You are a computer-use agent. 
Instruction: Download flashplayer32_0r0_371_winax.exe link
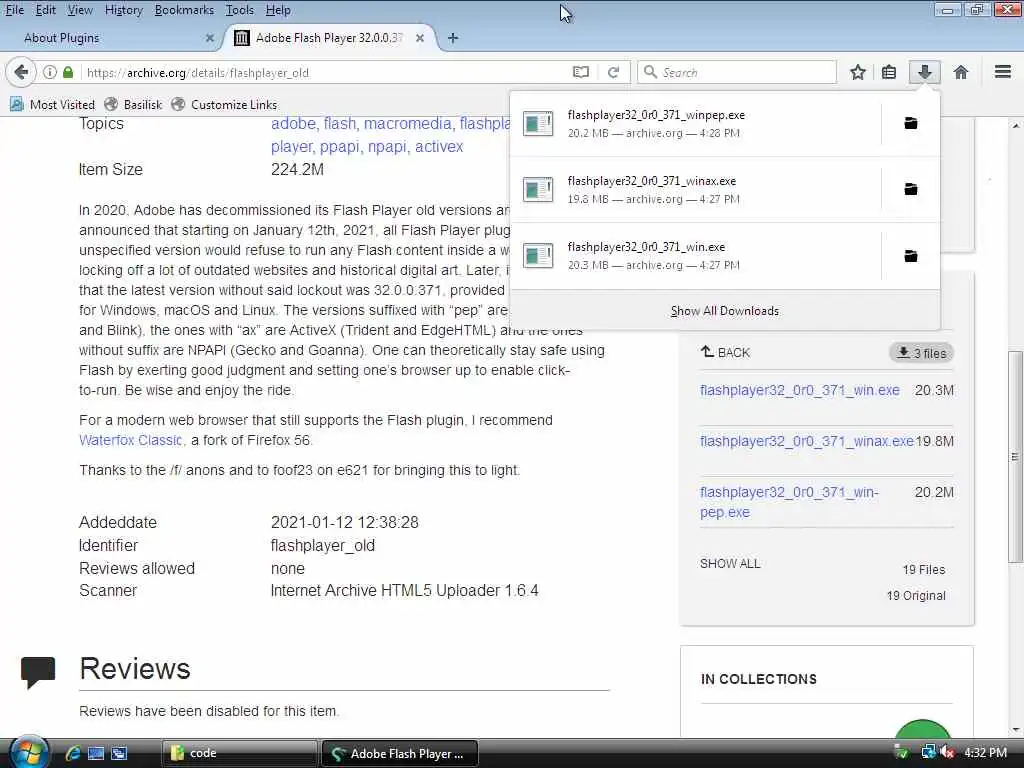tap(807, 441)
